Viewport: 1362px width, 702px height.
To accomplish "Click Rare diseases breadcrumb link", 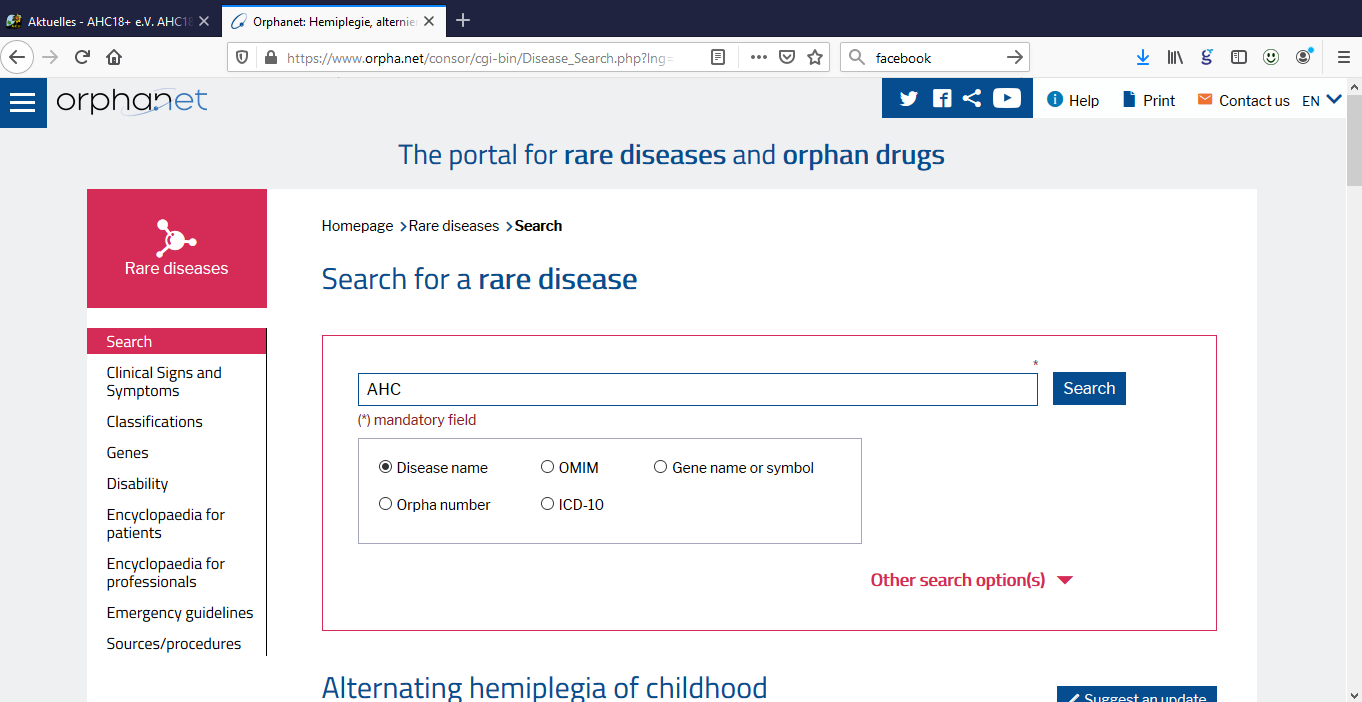I will pyautogui.click(x=454, y=226).
